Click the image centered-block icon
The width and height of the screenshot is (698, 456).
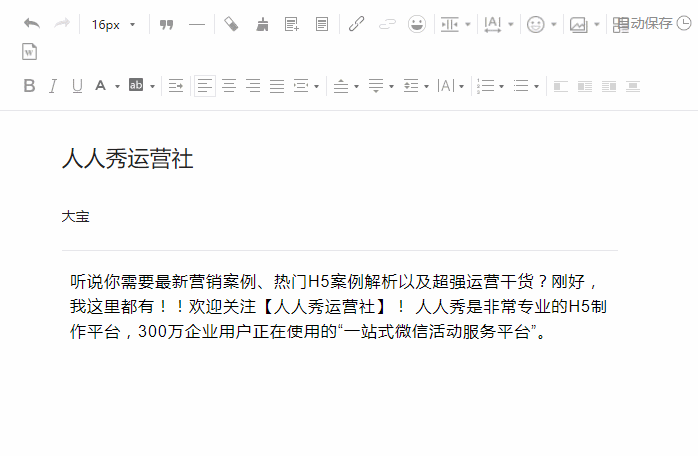click(633, 86)
